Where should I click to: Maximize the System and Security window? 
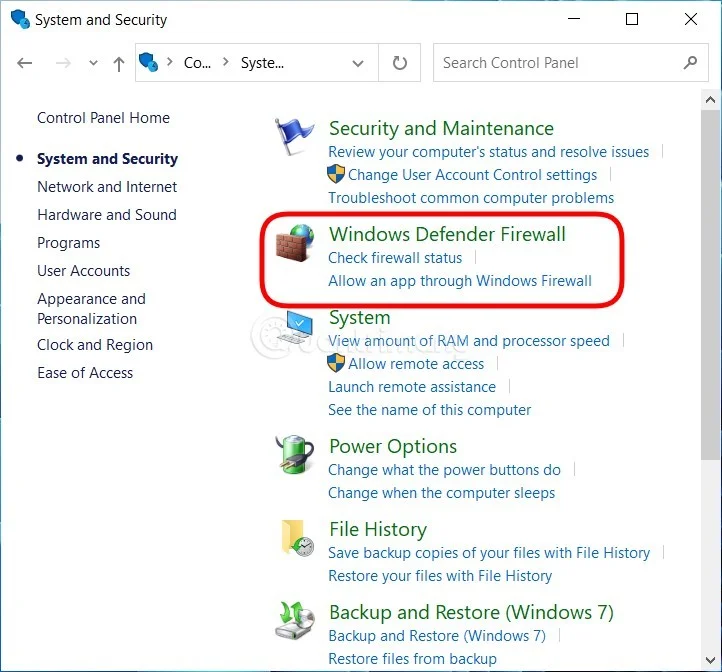click(632, 19)
